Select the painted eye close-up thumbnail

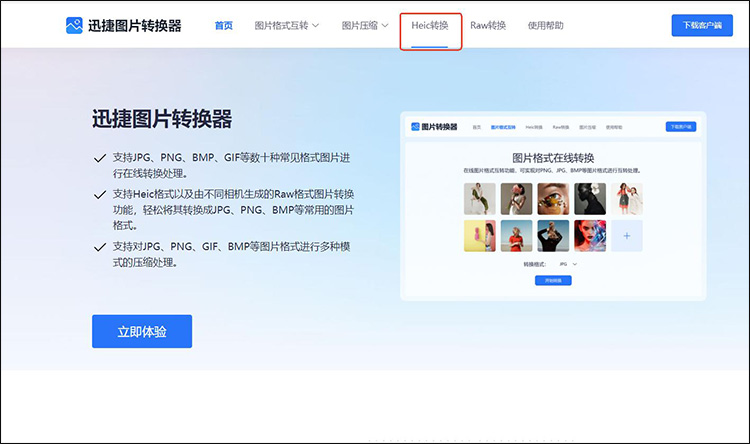click(553, 198)
